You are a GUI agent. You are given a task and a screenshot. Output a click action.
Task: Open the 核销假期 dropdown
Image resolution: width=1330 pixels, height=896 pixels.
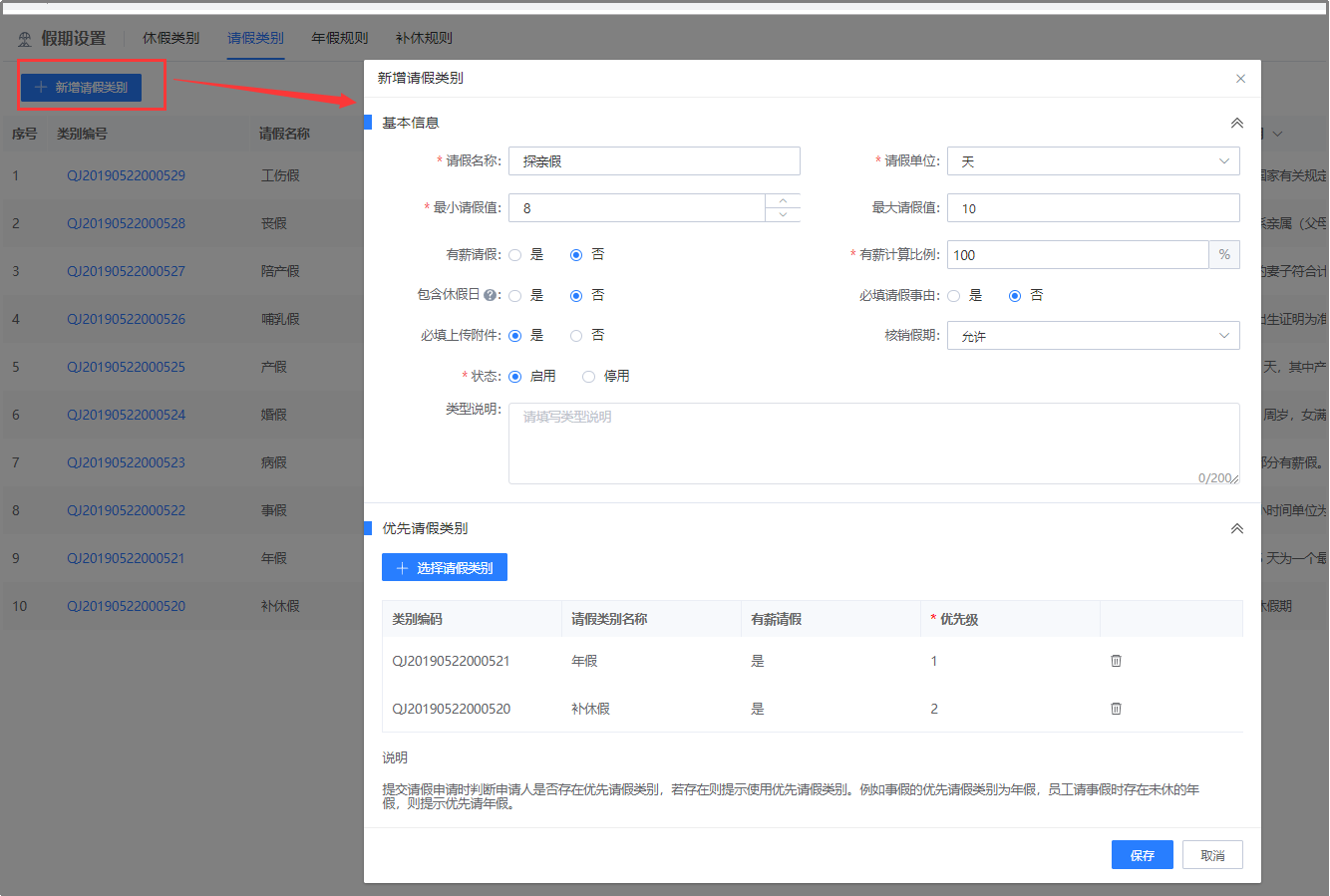click(1093, 336)
